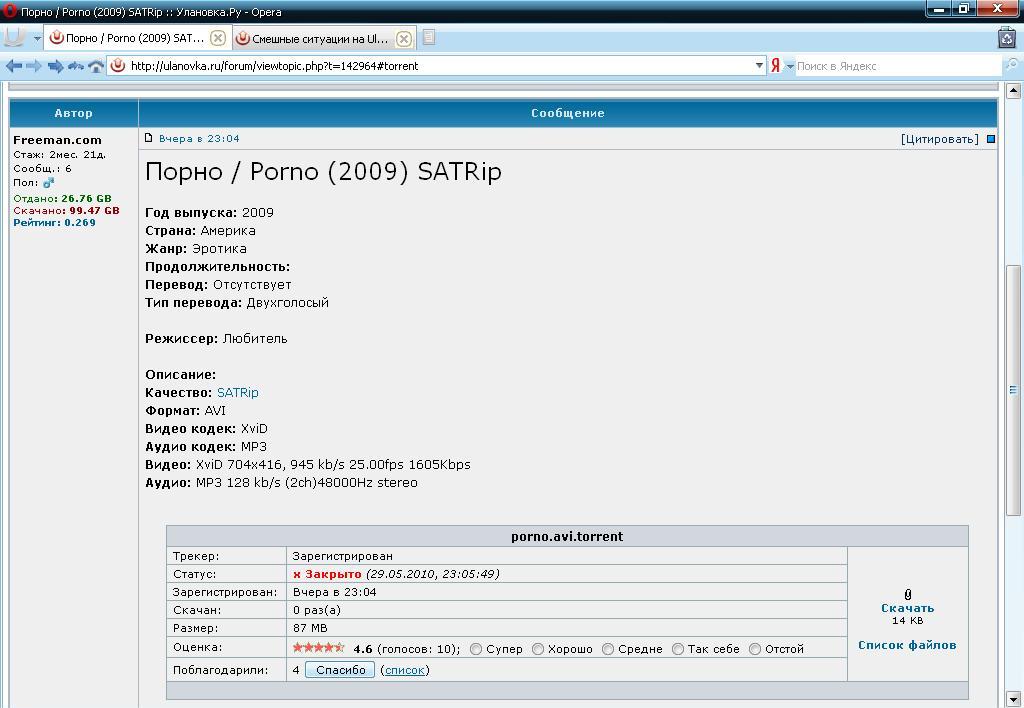Click the Opera panel toggle icon
Image resolution: width=1024 pixels, height=708 pixels.
14,38
